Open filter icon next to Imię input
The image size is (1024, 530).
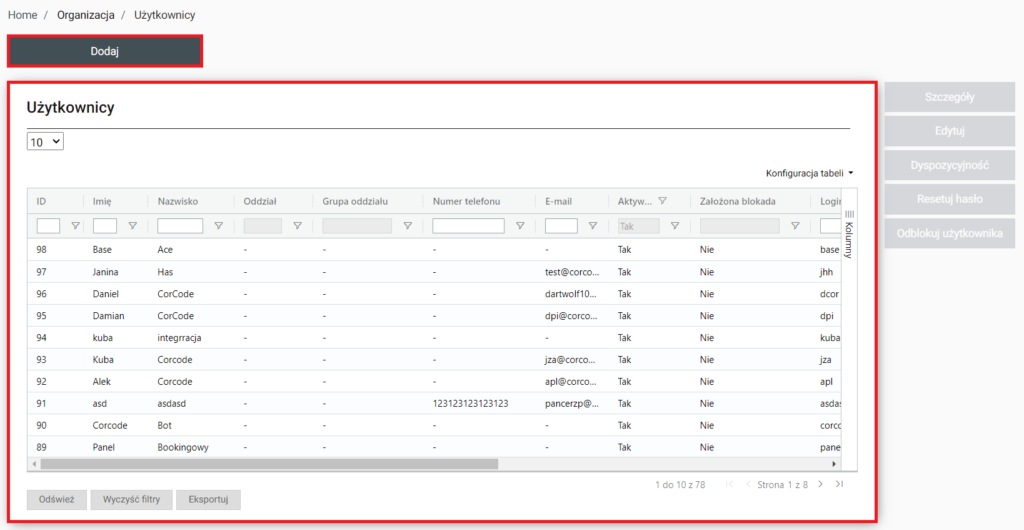click(132, 226)
